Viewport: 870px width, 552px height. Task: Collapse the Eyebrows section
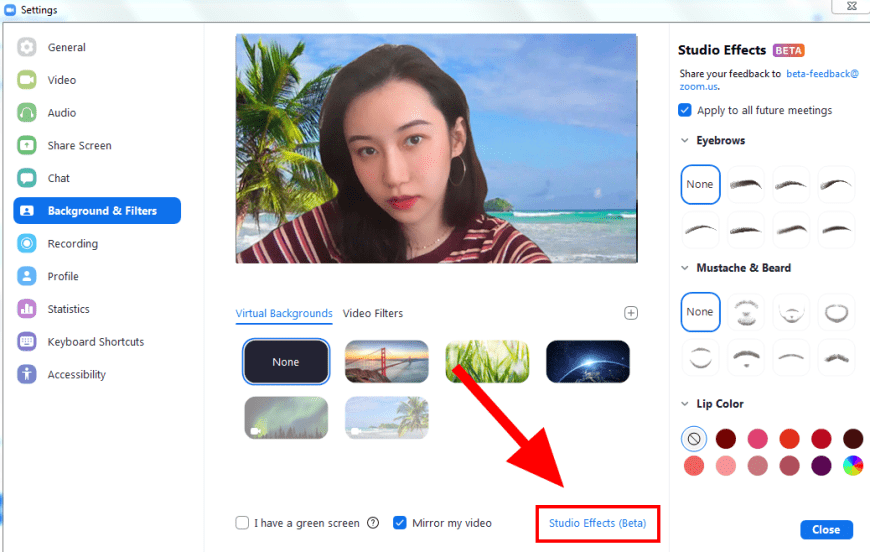click(x=685, y=141)
